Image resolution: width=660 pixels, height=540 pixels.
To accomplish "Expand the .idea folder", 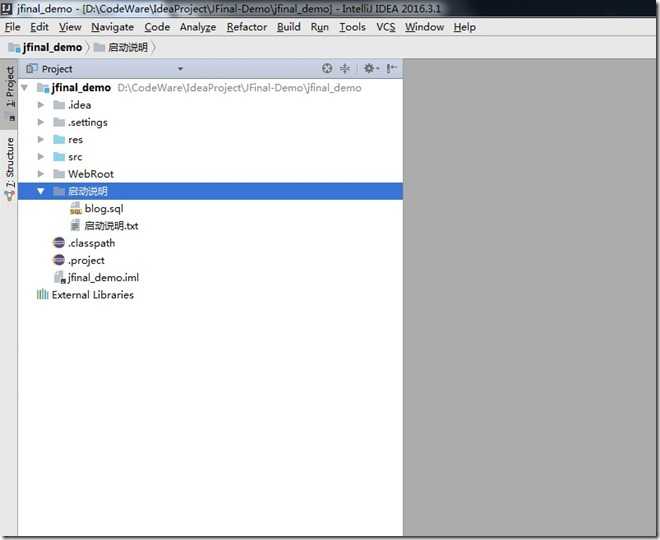I will click(41, 105).
